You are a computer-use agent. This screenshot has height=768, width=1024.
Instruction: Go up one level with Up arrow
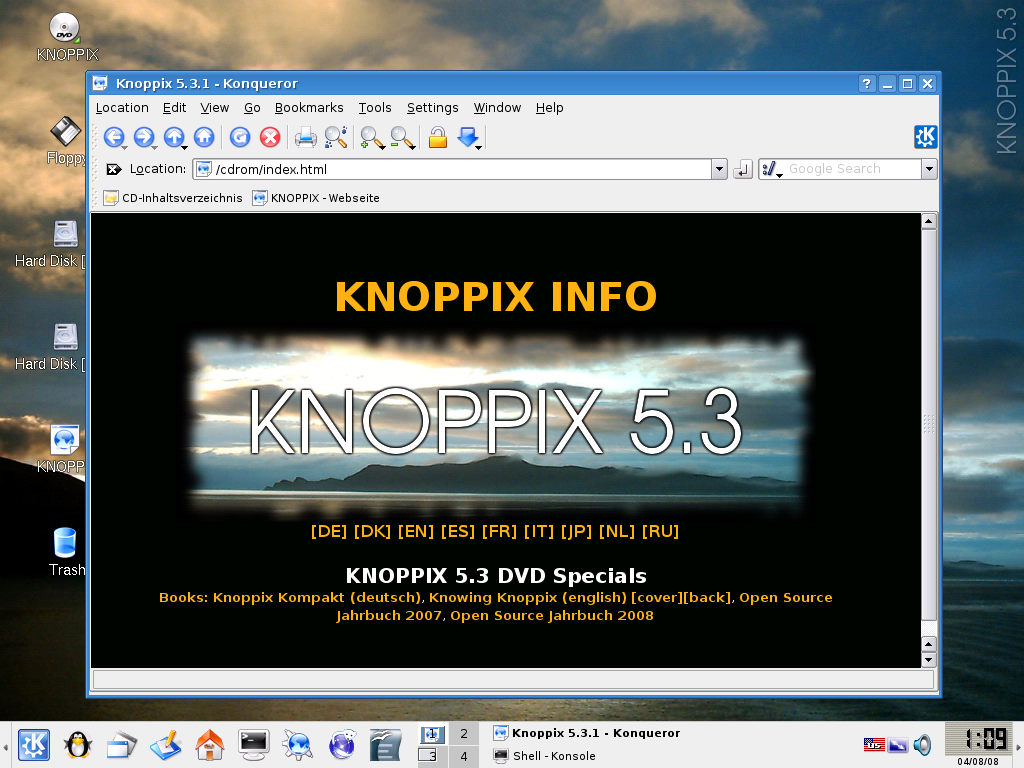click(x=174, y=137)
